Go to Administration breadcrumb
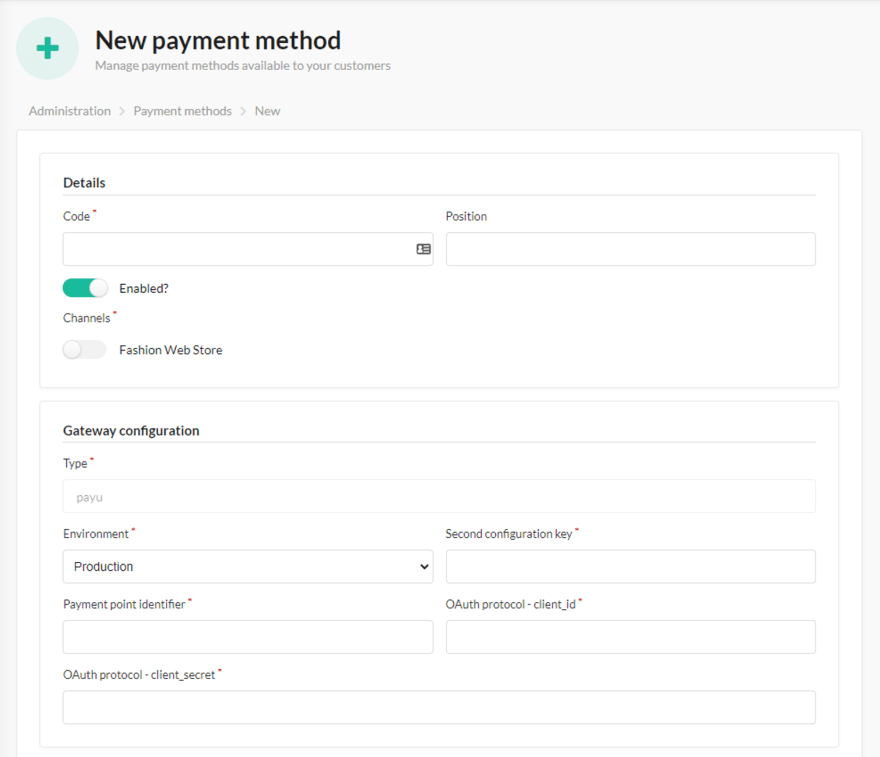 [70, 111]
